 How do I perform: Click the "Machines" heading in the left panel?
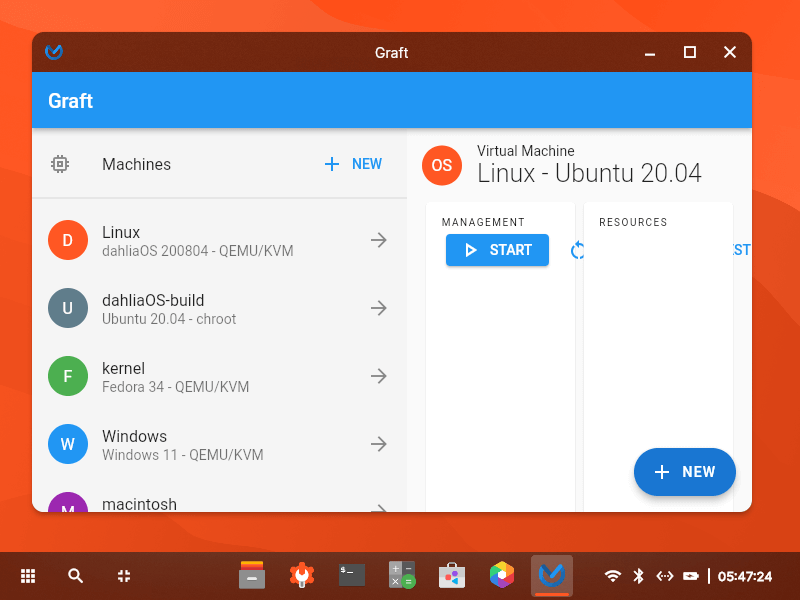click(136, 164)
